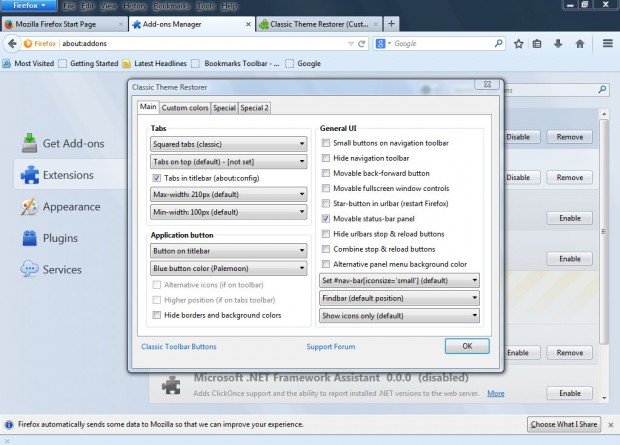
Task: Open the History menu
Action: (134, 6)
